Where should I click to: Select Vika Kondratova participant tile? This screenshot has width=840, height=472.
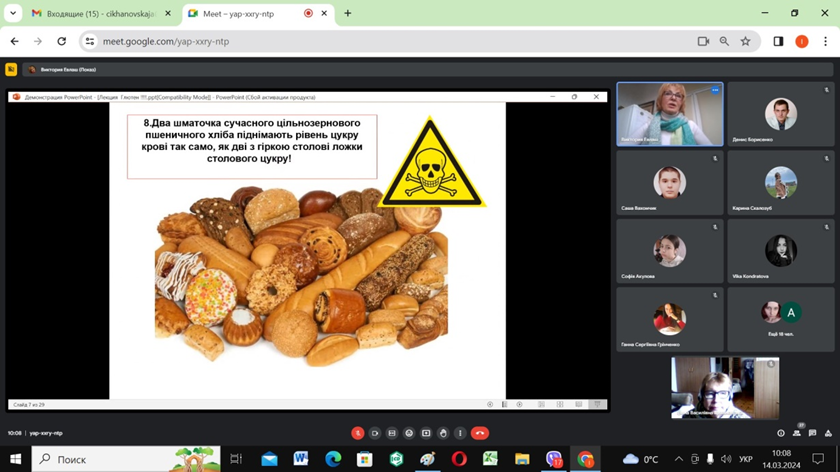781,251
